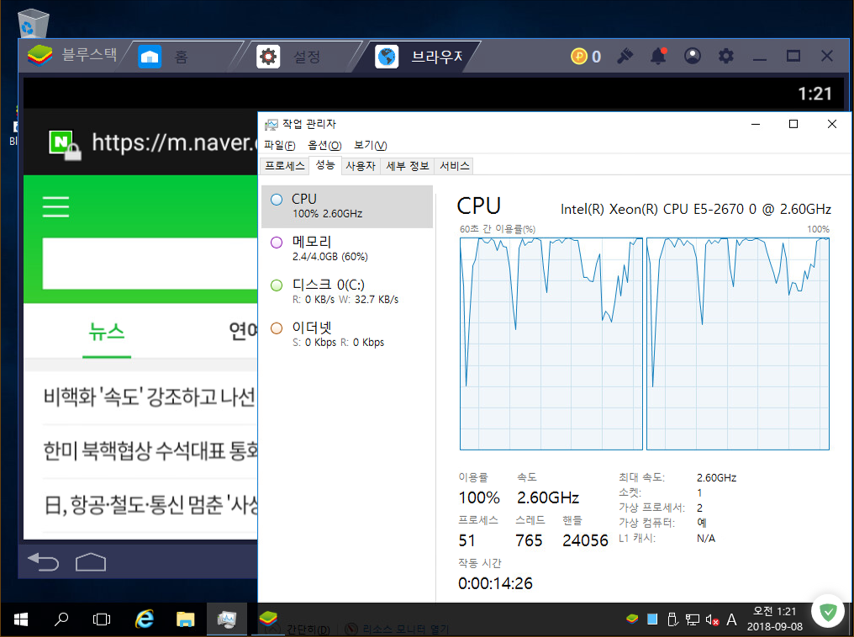Click the BlueStacks taskbar button
854x637 pixels.
pos(268,618)
